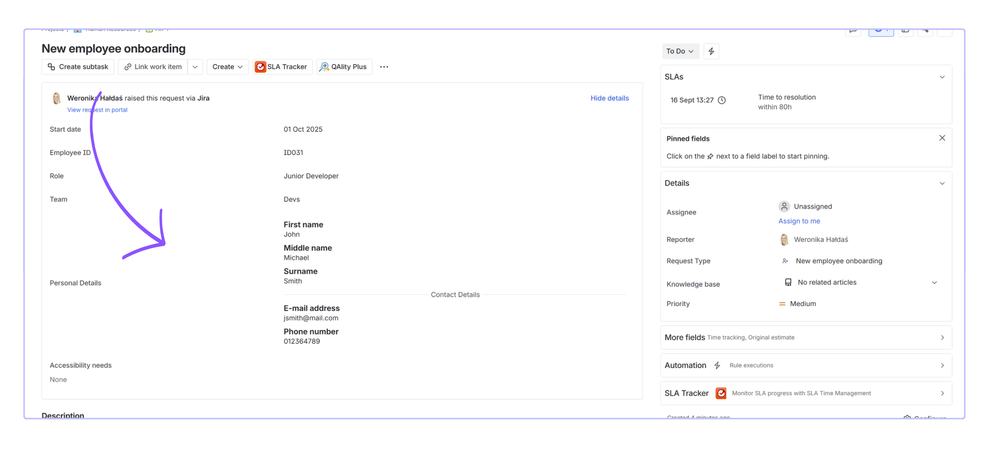Click the lightning bolt automation icon beside To Do
Image resolution: width=998 pixels, height=460 pixels.
711,51
